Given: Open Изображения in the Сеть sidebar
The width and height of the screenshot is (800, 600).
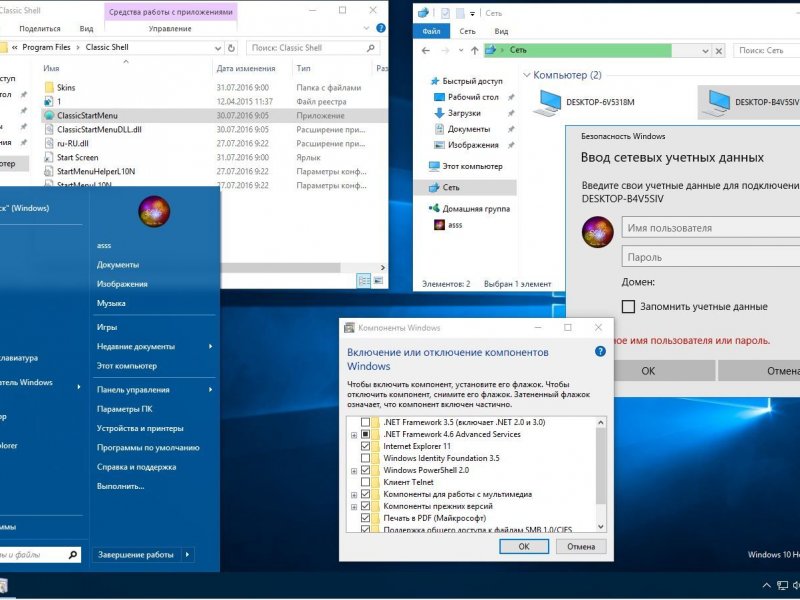Looking at the screenshot, I should point(466,145).
